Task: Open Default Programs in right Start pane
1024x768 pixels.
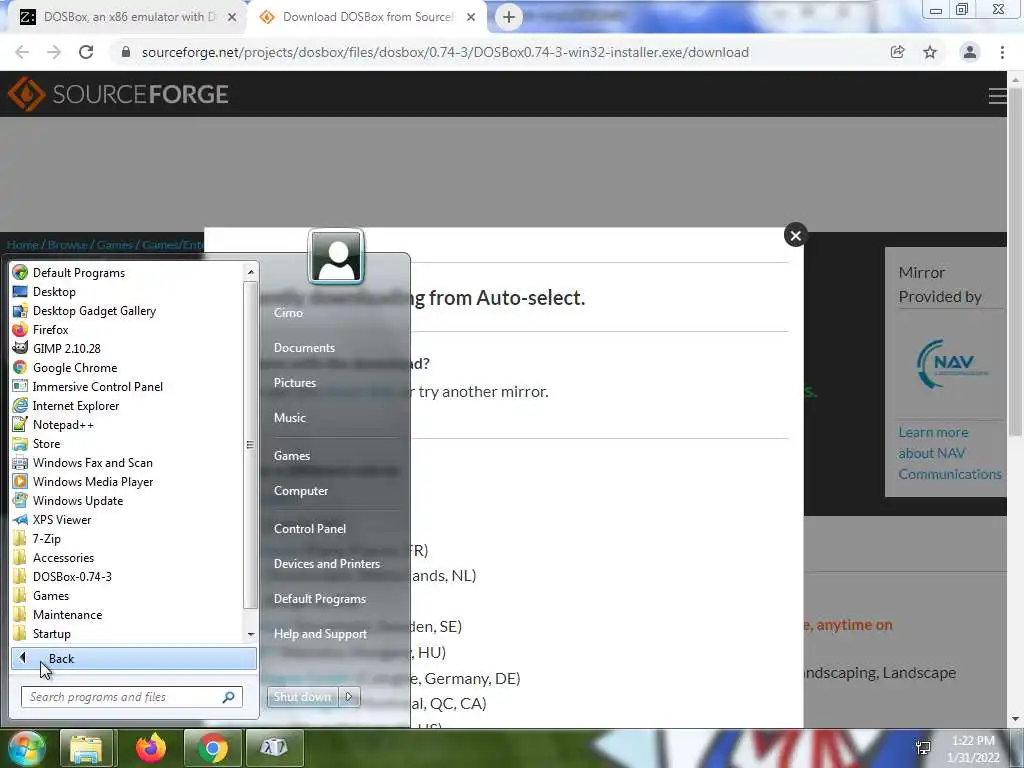Action: [319, 599]
